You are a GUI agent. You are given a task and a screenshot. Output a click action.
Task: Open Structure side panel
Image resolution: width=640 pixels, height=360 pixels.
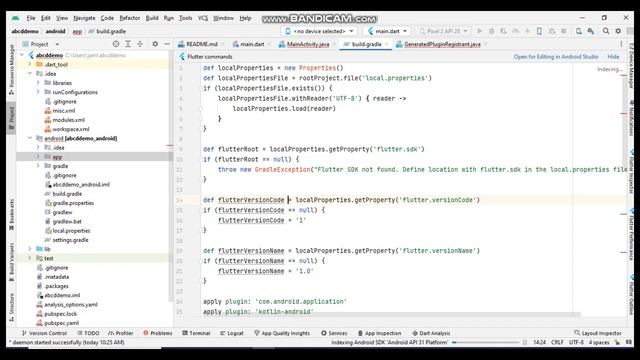click(11, 306)
